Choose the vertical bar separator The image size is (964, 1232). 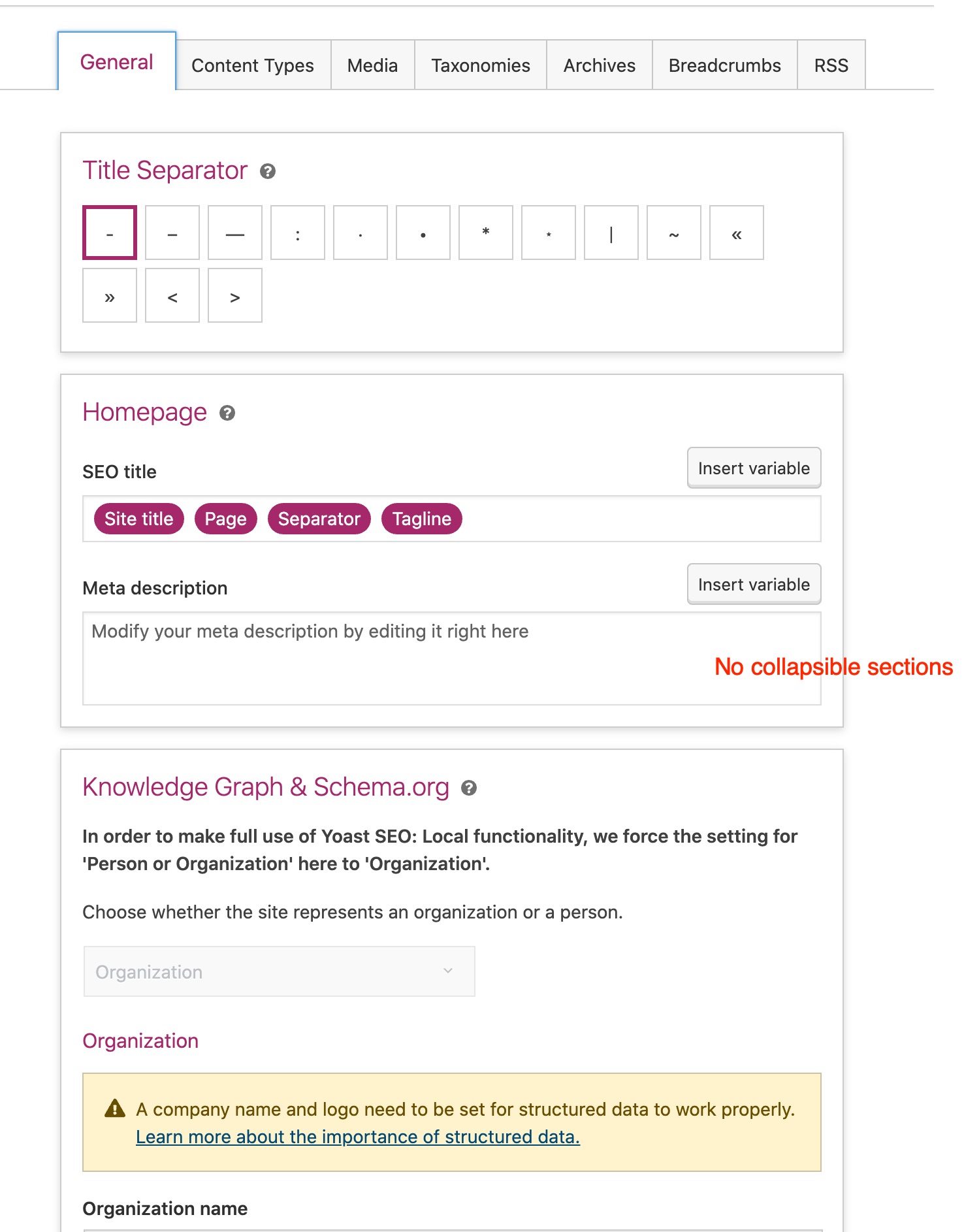point(611,233)
